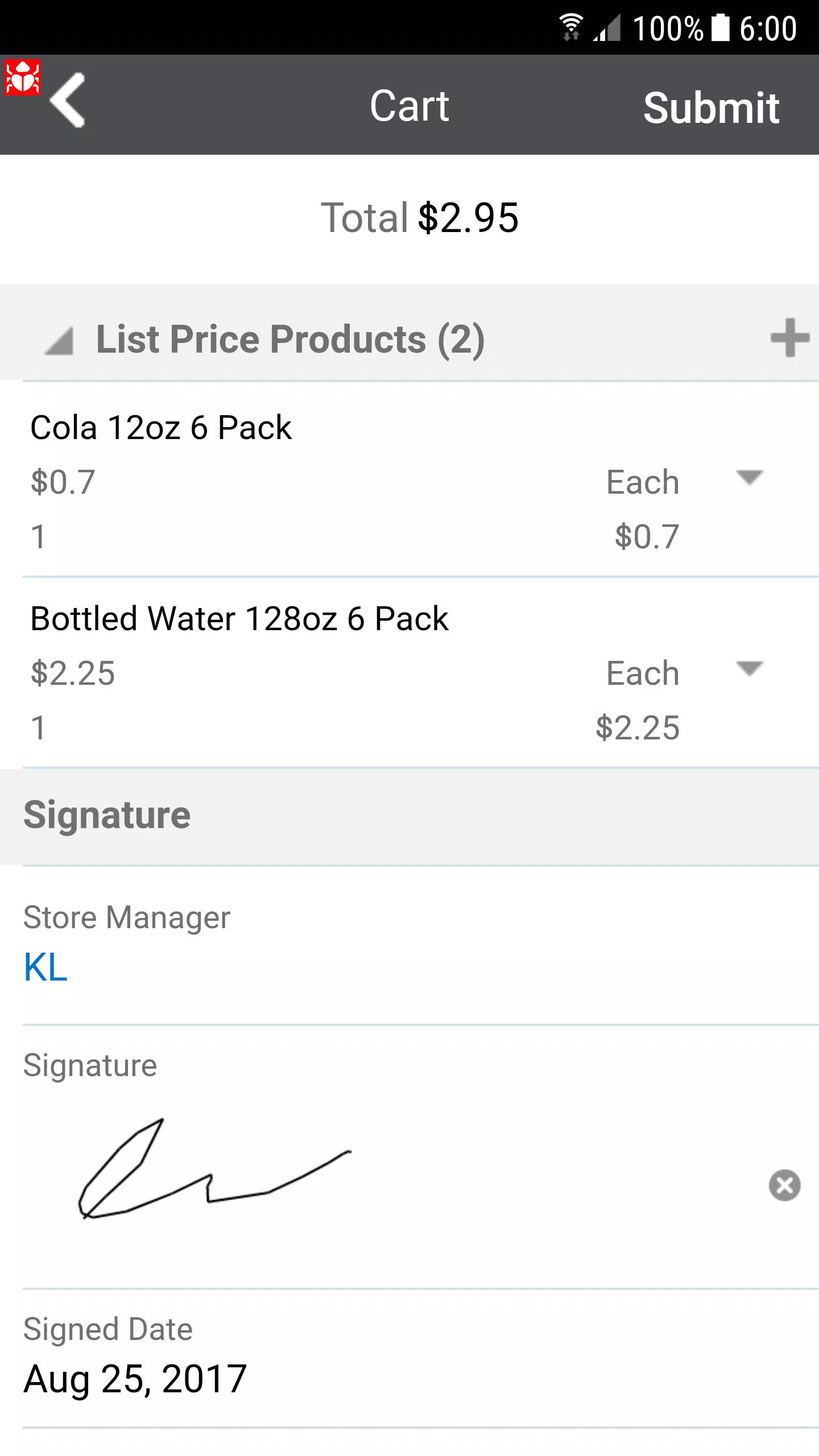Tap the List Price Products header label
Screen dimensions: 819x1456
(x=290, y=339)
